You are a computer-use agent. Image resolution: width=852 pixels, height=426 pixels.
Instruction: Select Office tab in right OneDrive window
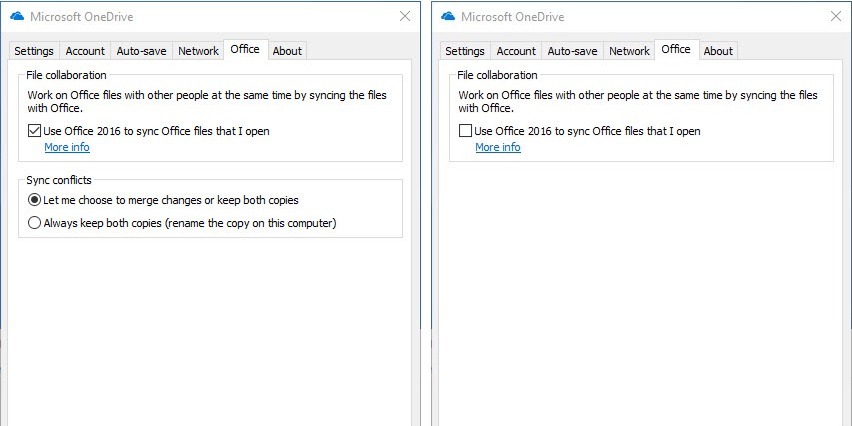click(676, 49)
